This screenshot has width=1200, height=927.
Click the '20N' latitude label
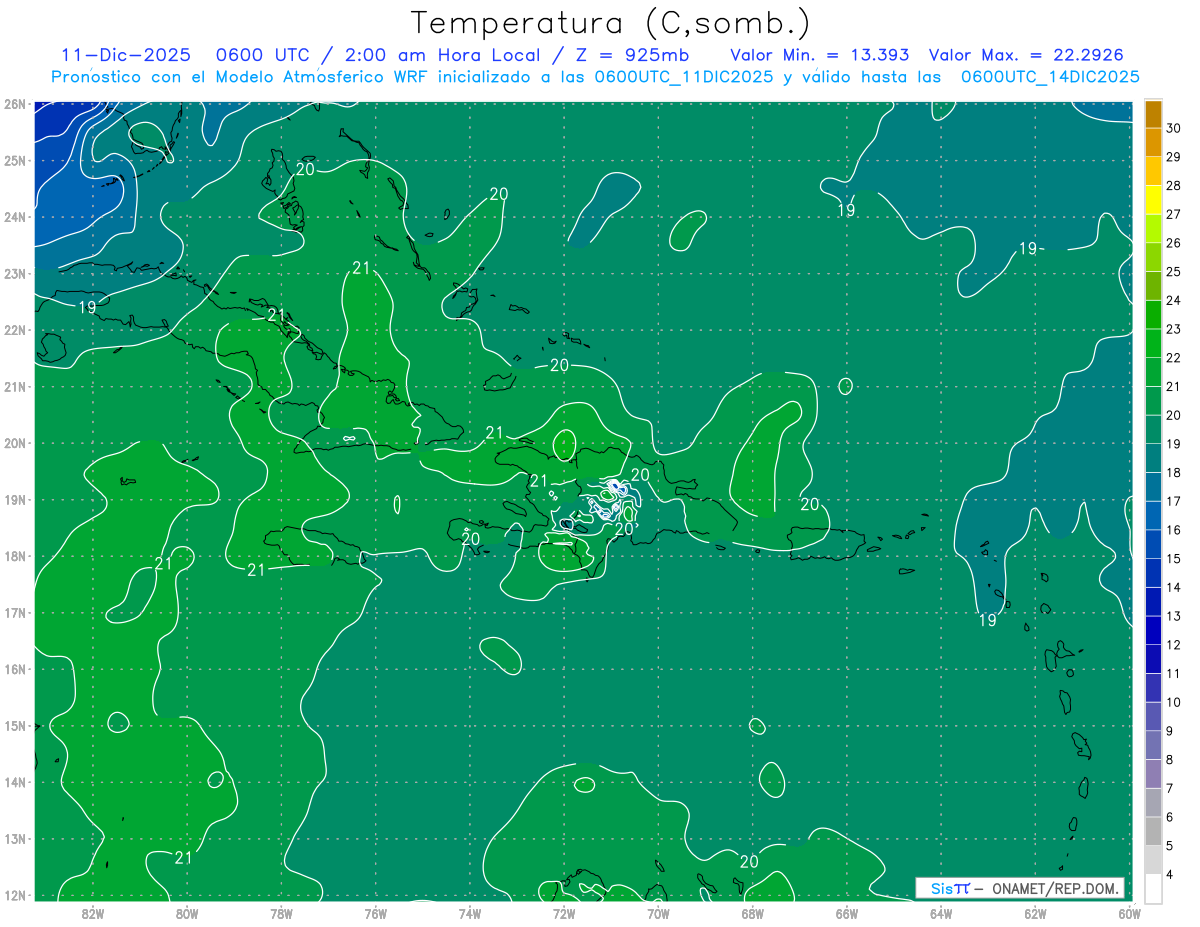click(14, 443)
